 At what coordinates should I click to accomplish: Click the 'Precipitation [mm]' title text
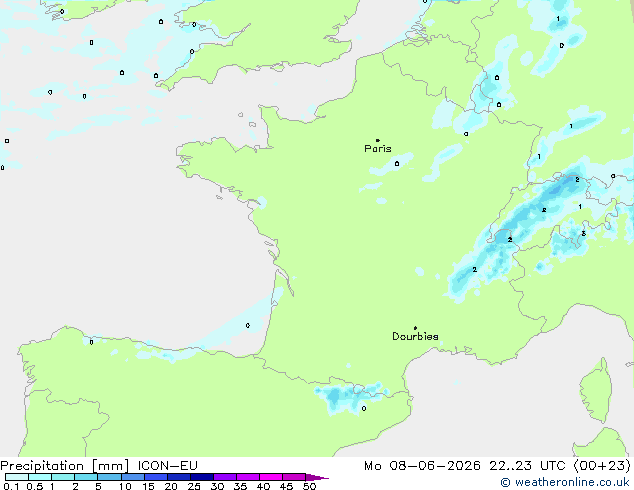tap(65, 466)
